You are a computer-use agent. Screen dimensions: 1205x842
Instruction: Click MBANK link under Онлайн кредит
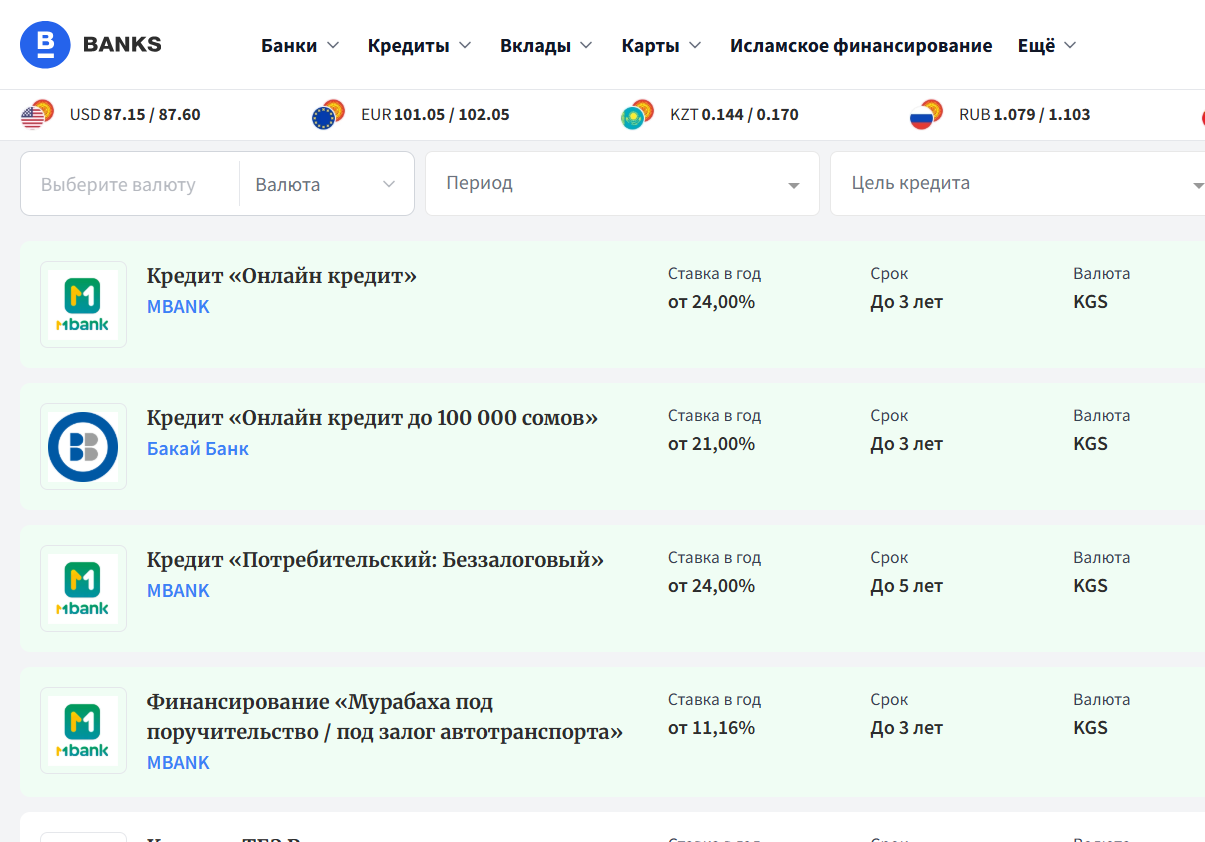coord(178,307)
